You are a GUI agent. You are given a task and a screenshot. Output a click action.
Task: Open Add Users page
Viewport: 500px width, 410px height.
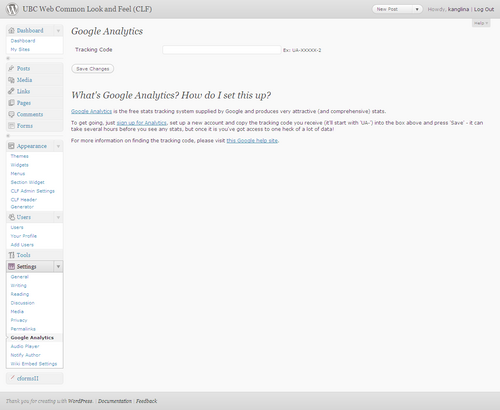pos(22,244)
